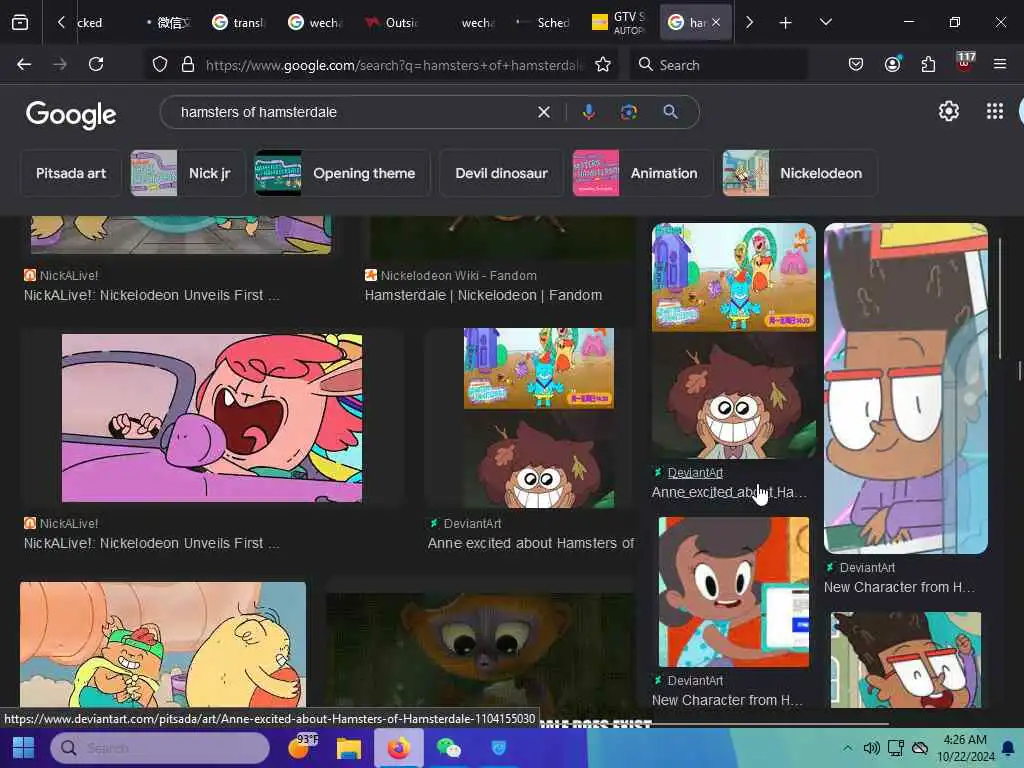Select the Devil dinosaur filter chip

(x=501, y=173)
